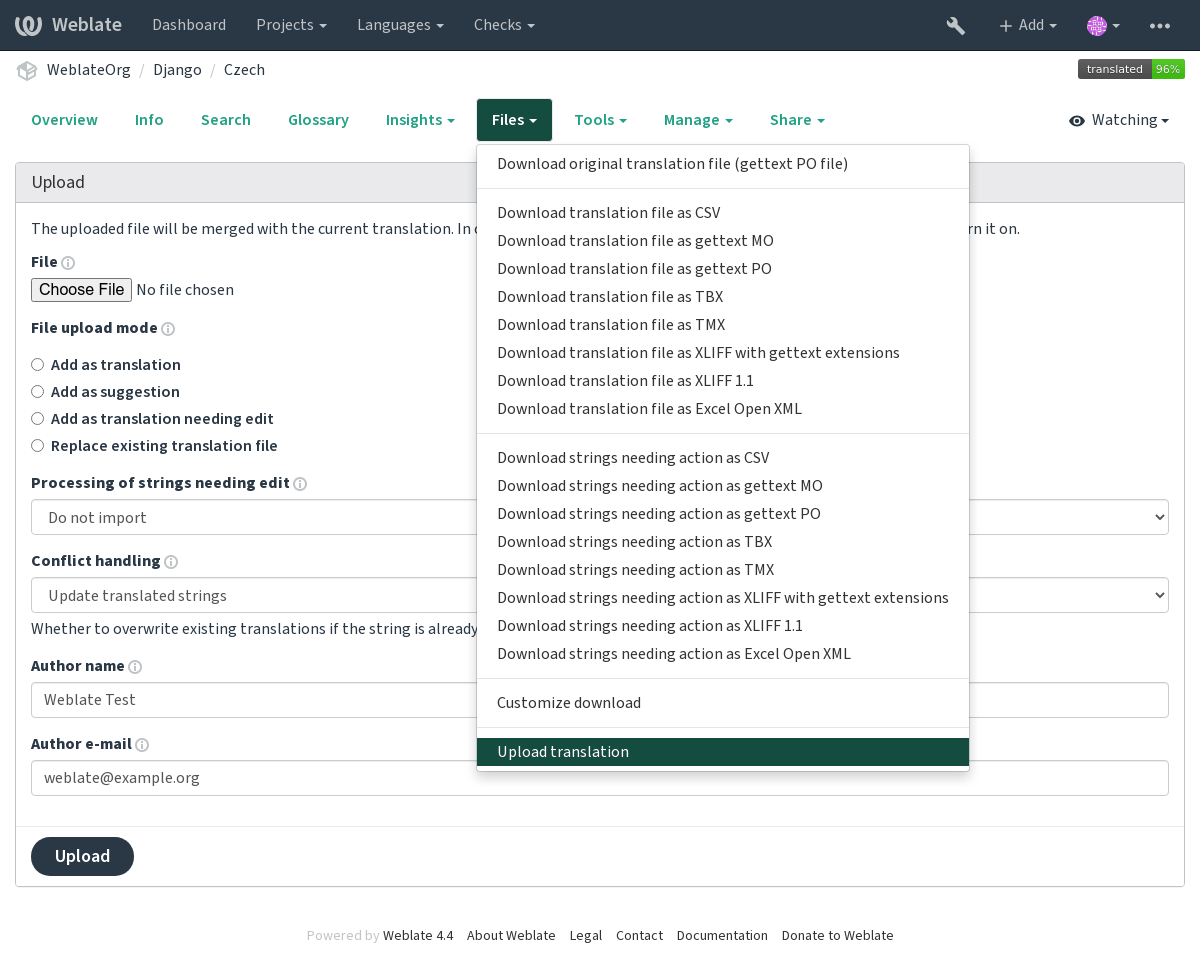Choose Download strings needing action as TMX
Screen dimensions: 1200x969
tap(723, 570)
